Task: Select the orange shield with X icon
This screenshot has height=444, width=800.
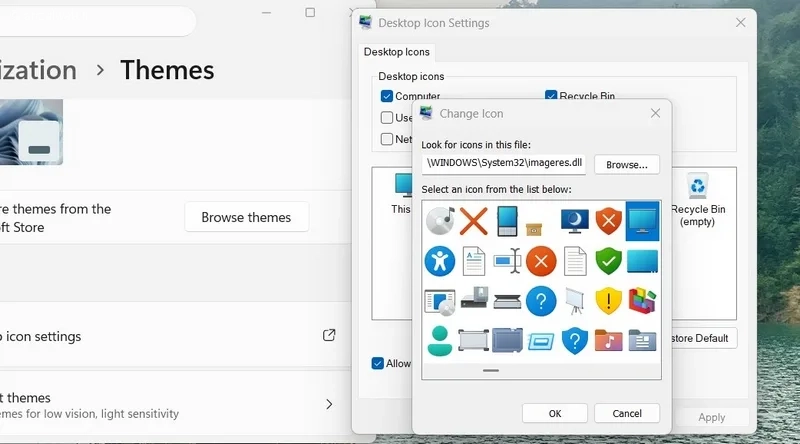Action: point(608,220)
